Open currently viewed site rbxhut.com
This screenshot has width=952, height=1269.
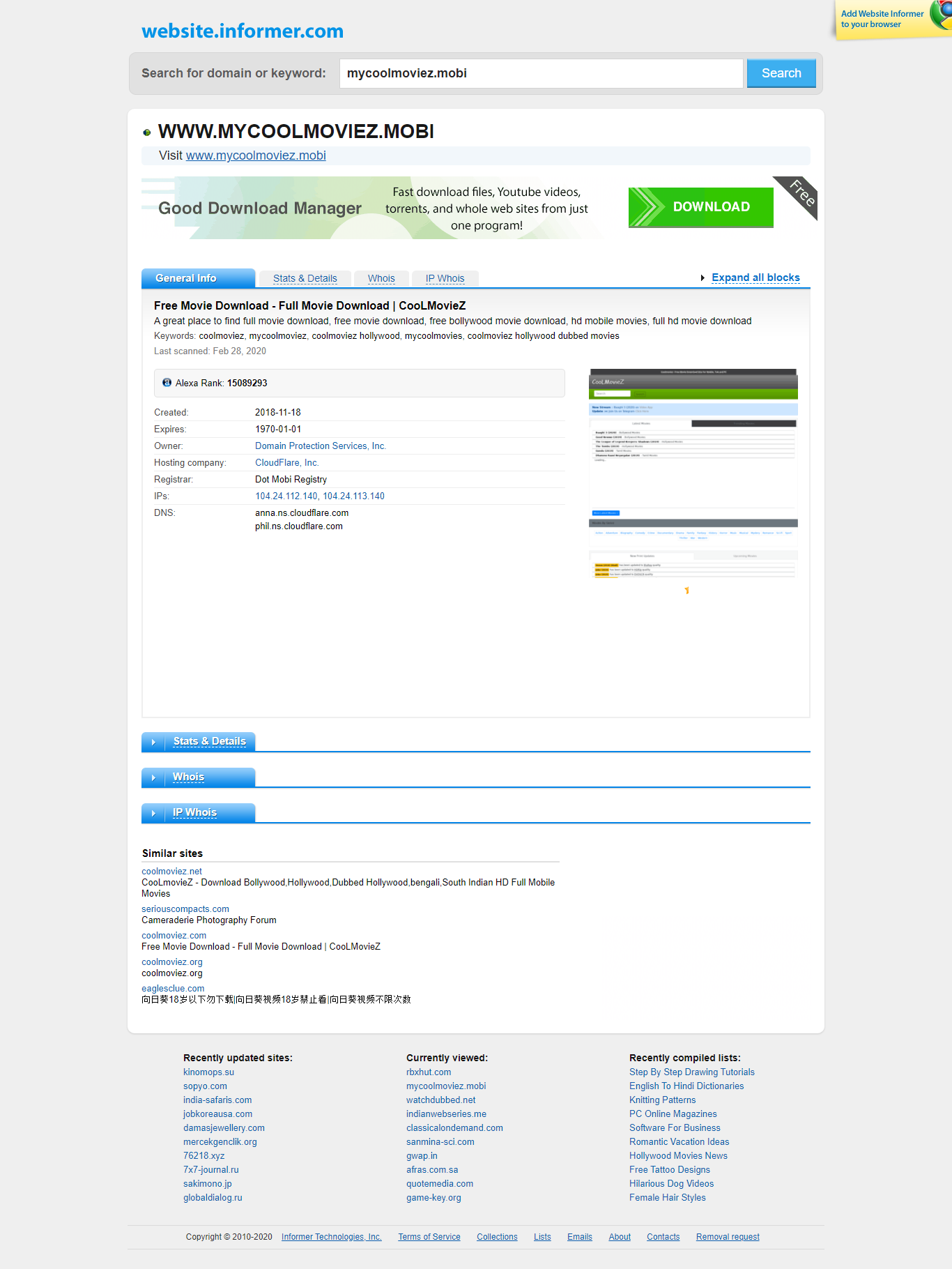429,1072
